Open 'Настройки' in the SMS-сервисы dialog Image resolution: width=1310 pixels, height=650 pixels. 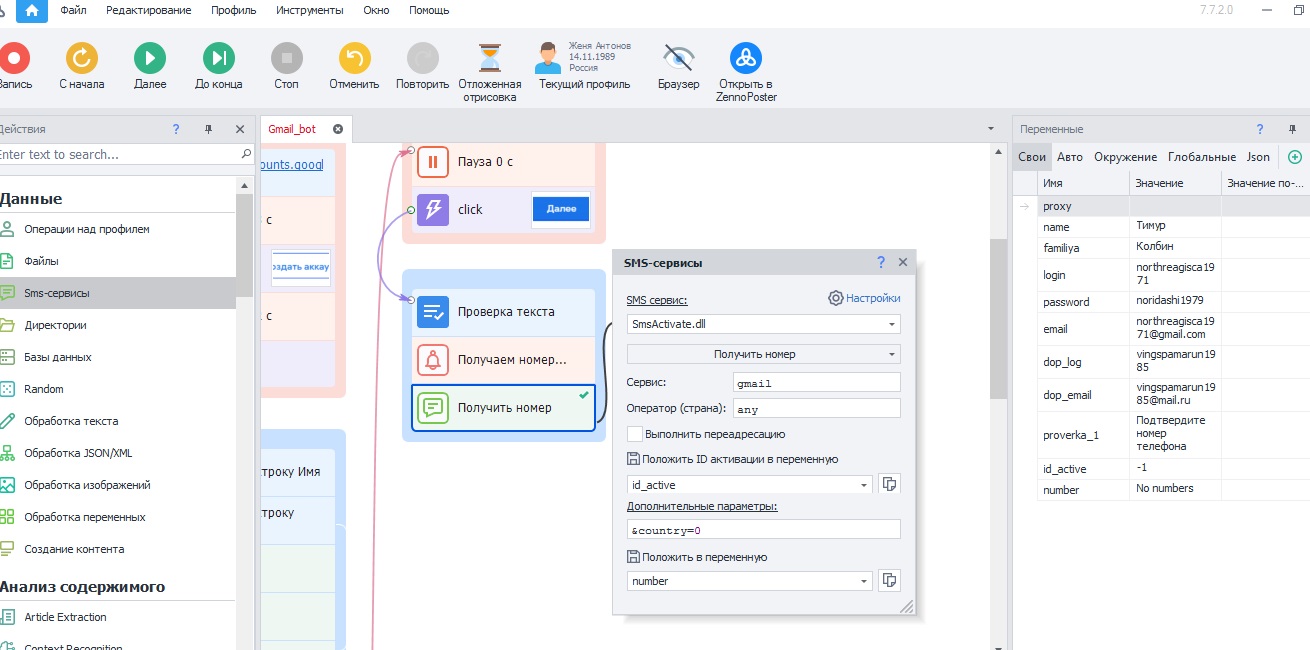pos(864,298)
